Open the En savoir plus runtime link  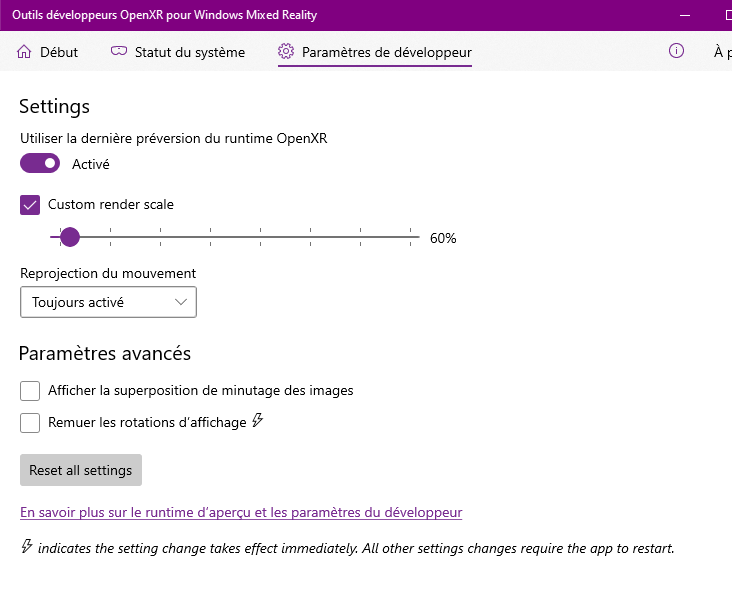click(241, 512)
